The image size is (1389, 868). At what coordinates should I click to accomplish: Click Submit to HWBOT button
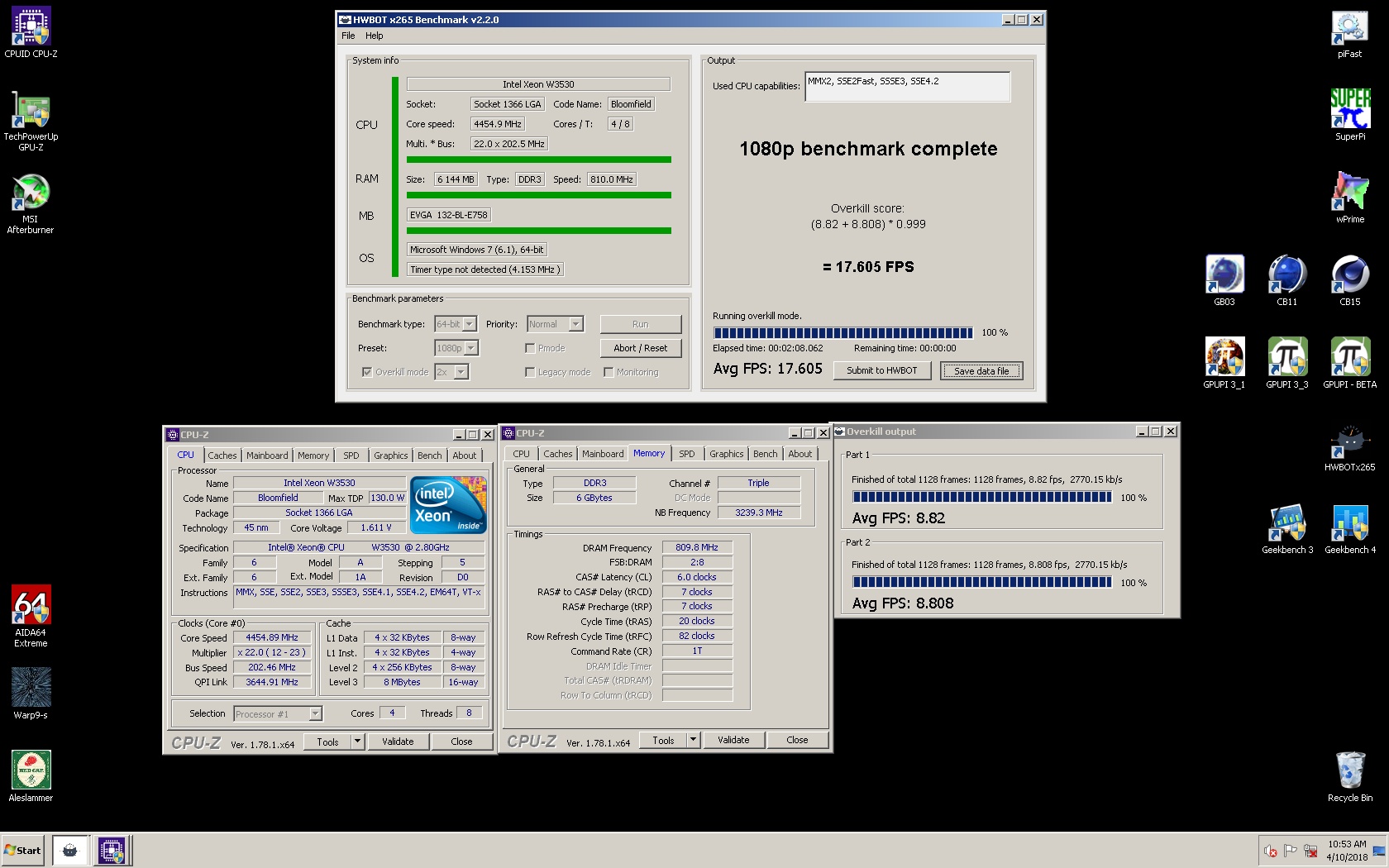pos(881,370)
